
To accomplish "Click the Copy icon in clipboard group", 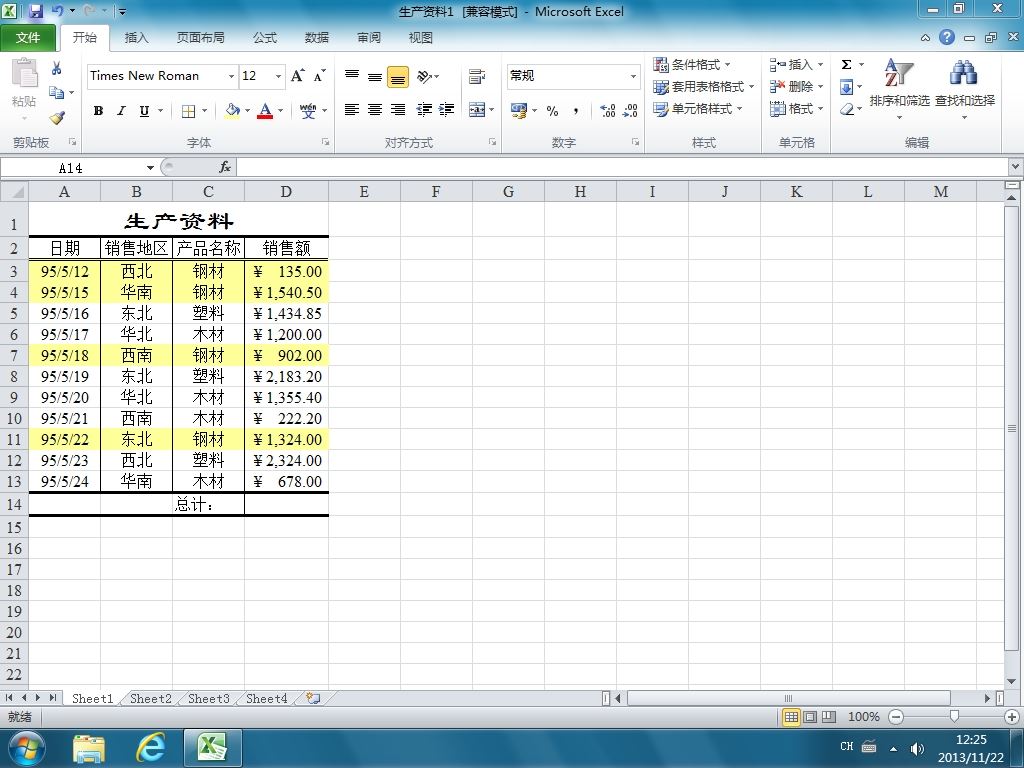I will pos(57,93).
